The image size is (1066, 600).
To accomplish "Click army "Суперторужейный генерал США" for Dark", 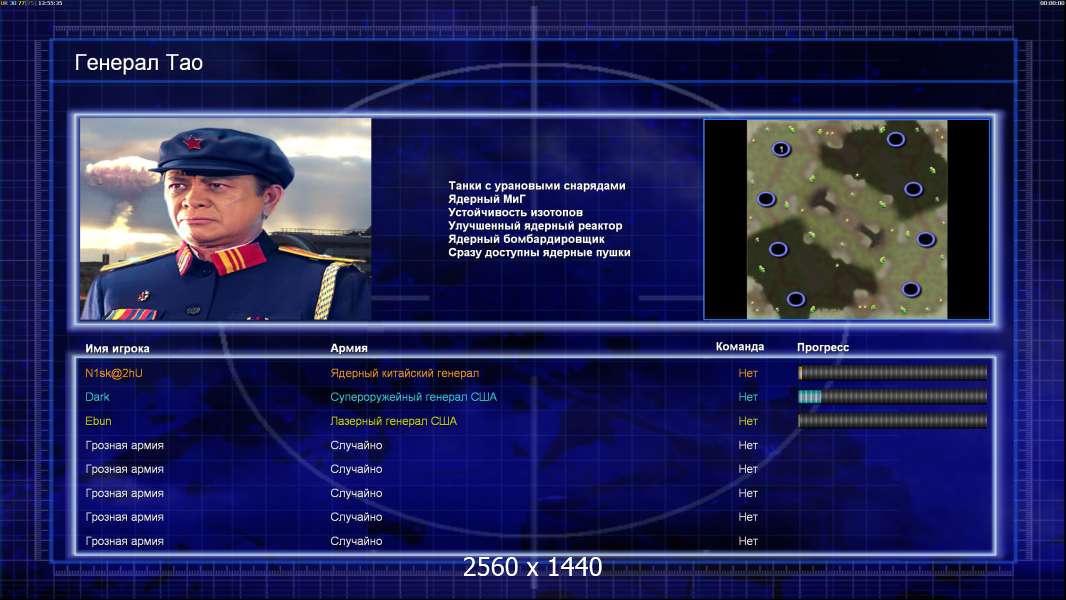I will (413, 397).
